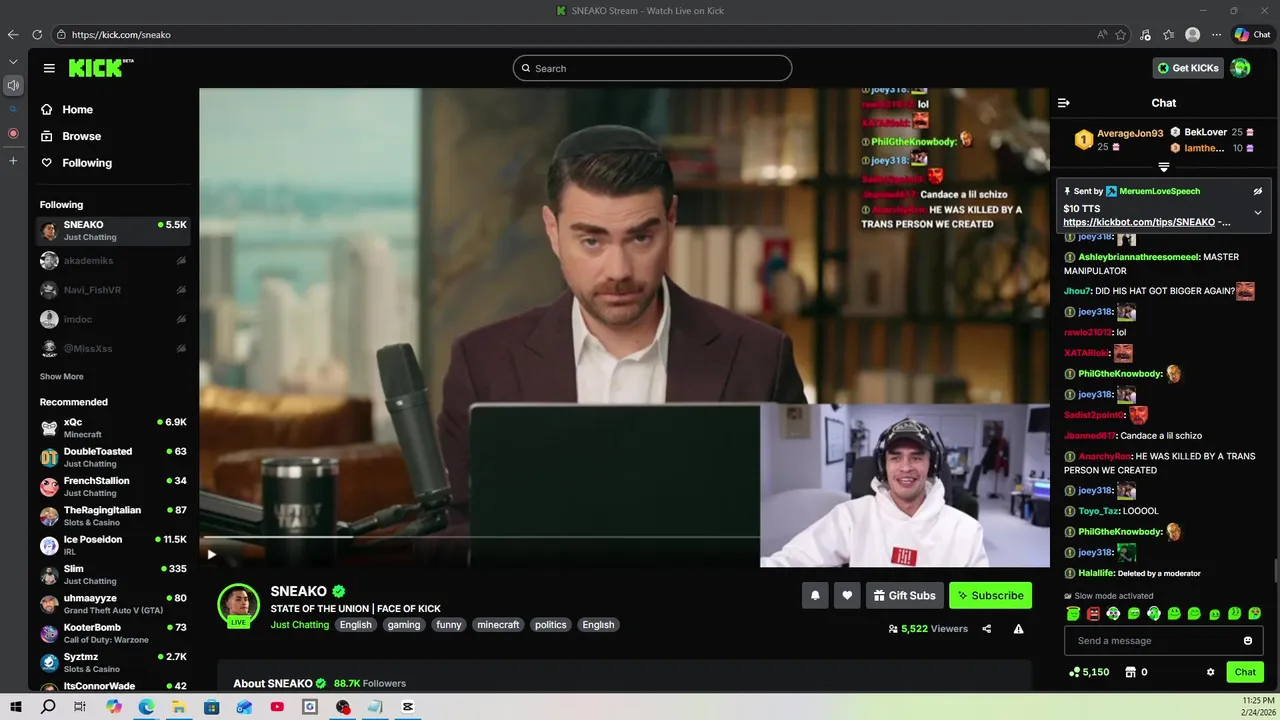
Task: Report the stream with warning triangle icon
Action: click(x=1018, y=629)
